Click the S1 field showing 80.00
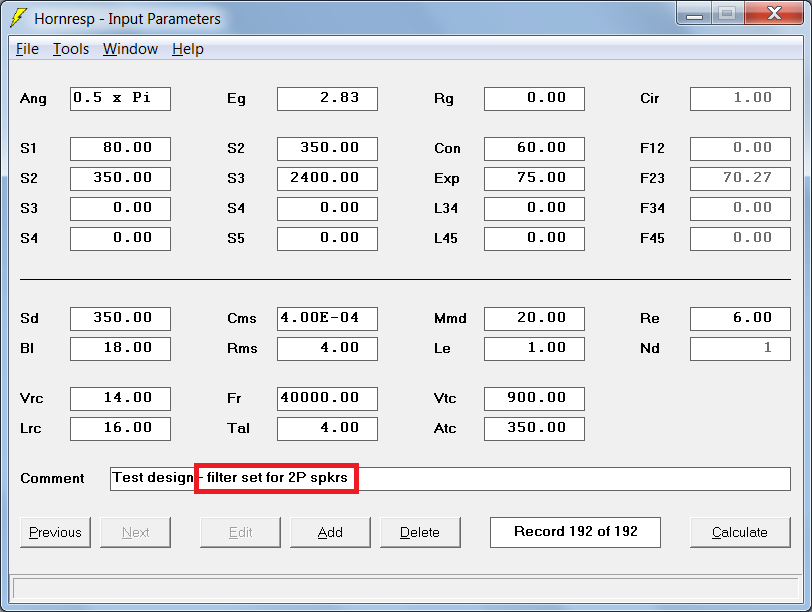The image size is (812, 612). (x=121, y=149)
